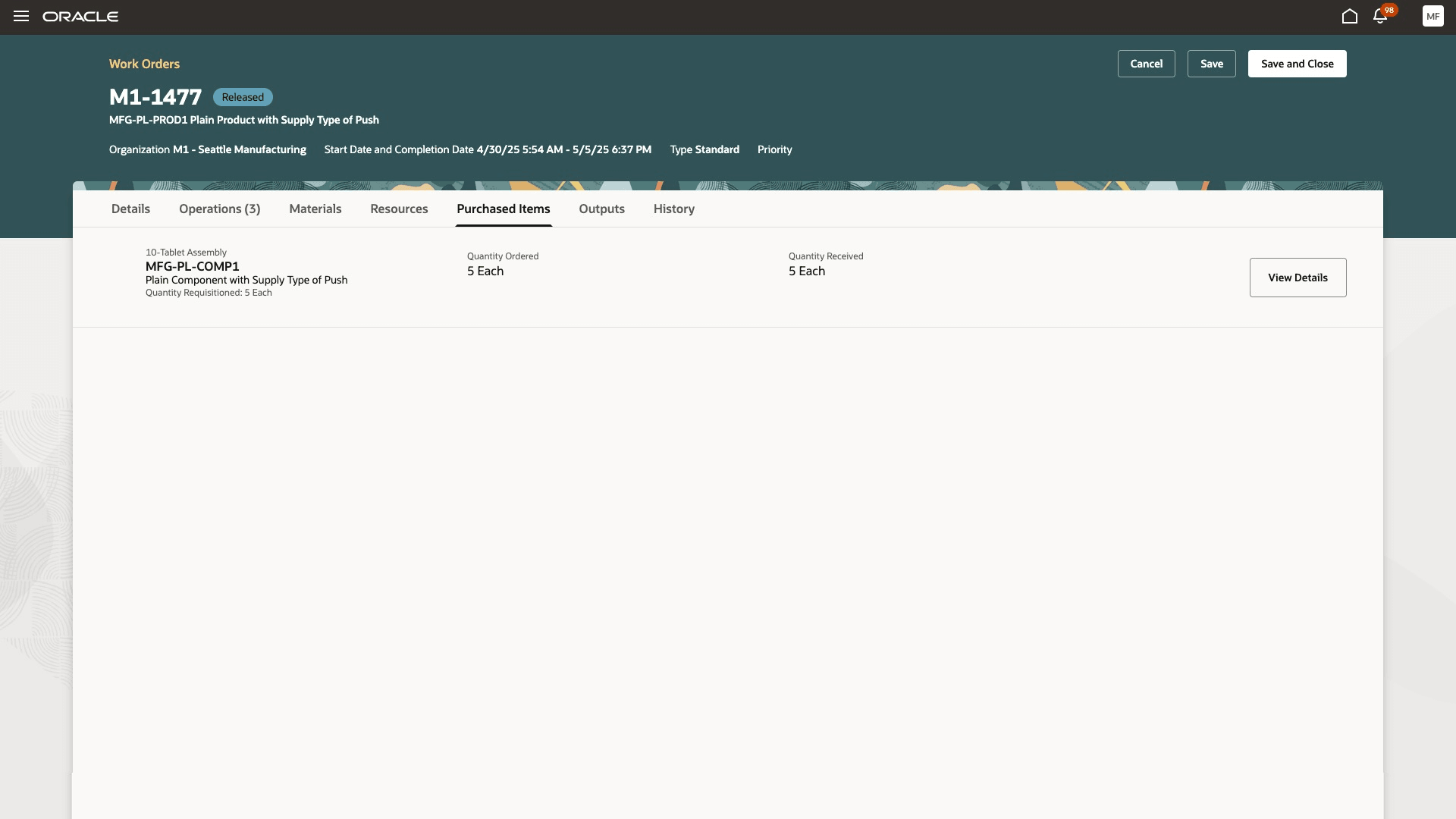1456x819 pixels.
Task: Select the Outputs tab
Action: [x=601, y=209]
